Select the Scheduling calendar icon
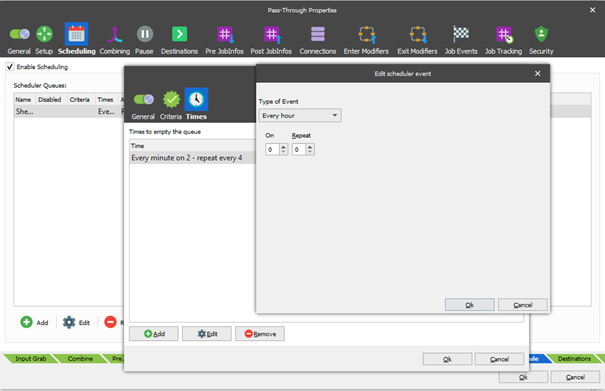 76,34
